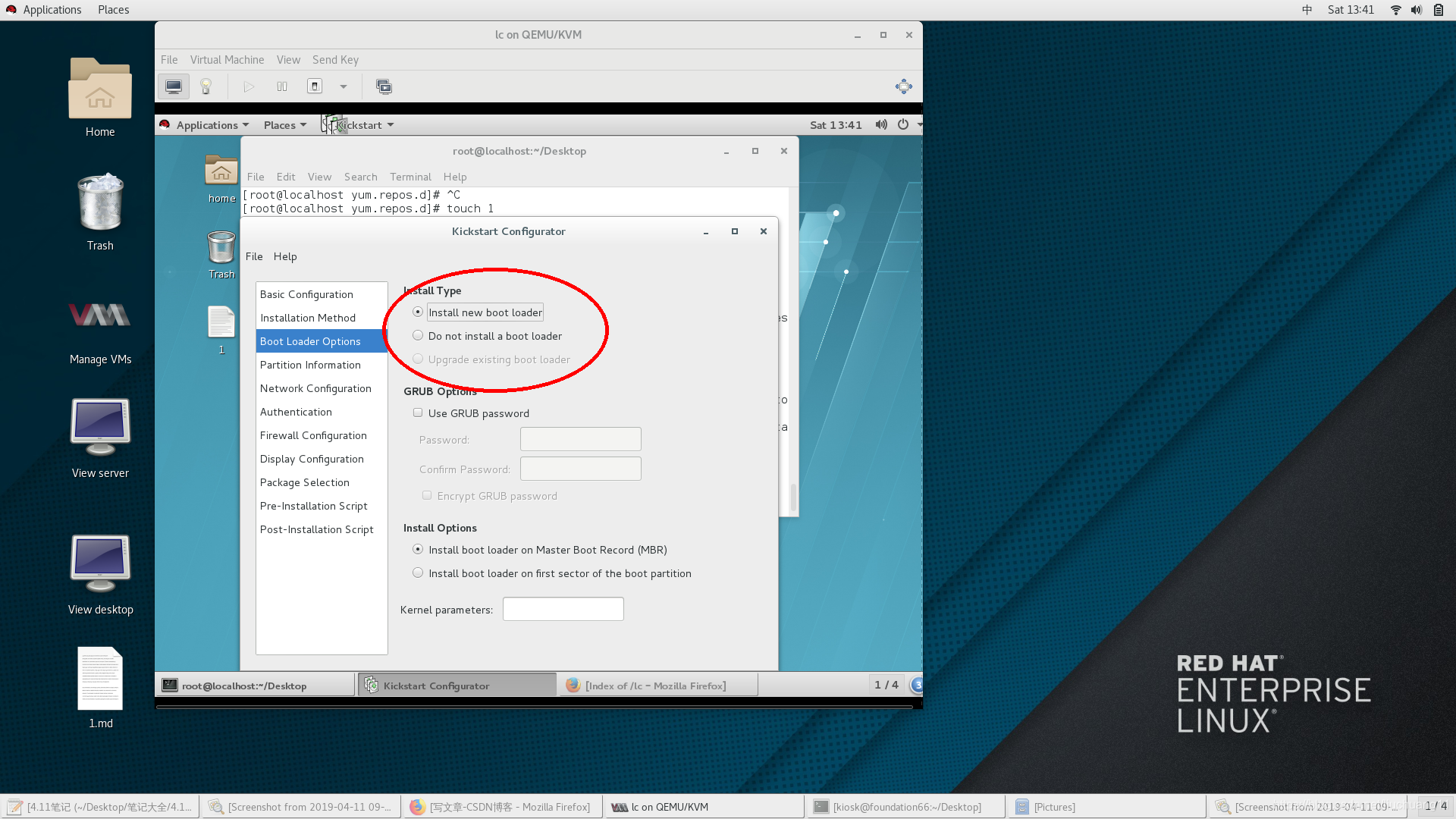Select Partition Information in the sidebar
The height and width of the screenshot is (819, 1456).
point(310,365)
